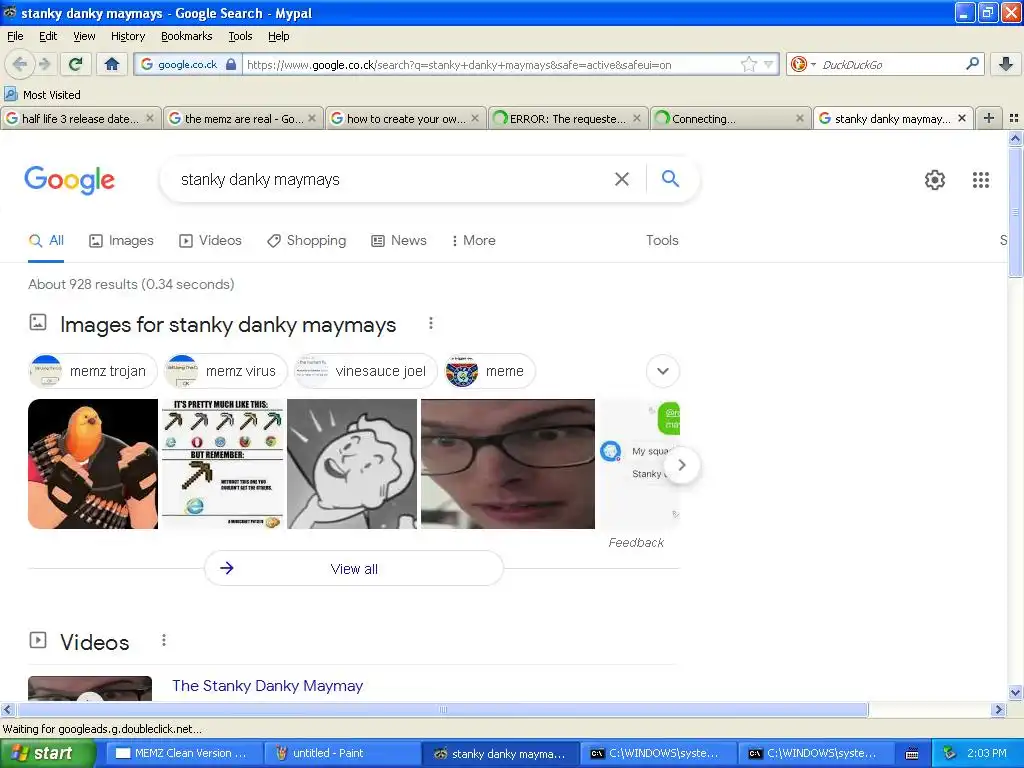Click the search bar magnifier icon
The image size is (1024, 768).
point(972,64)
